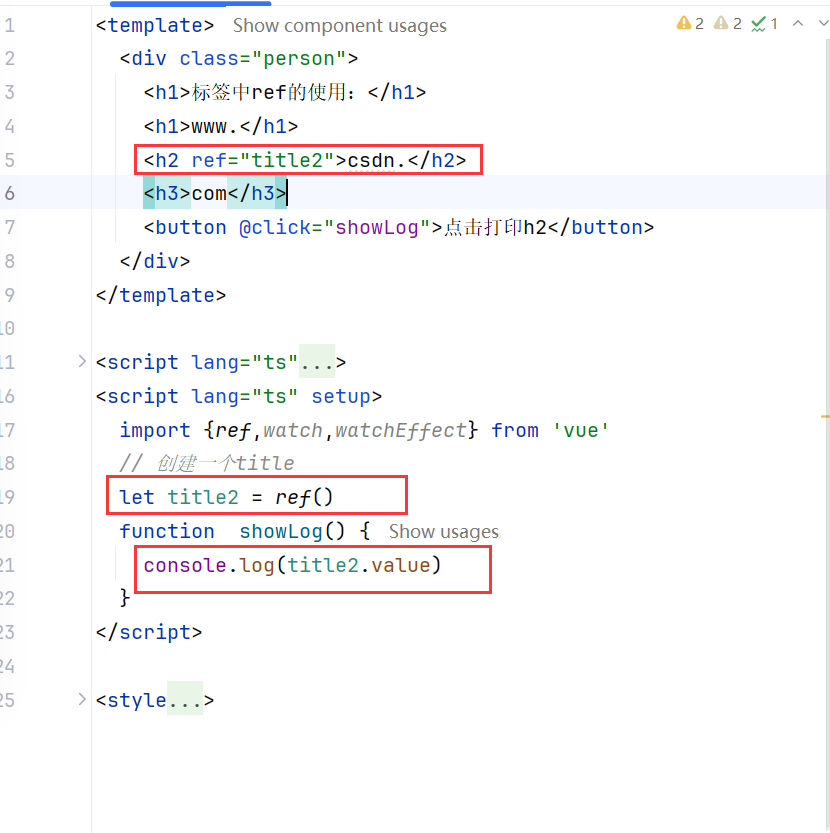Click the let title2 = ref() line
This screenshot has height=833, width=830.
[x=226, y=497]
